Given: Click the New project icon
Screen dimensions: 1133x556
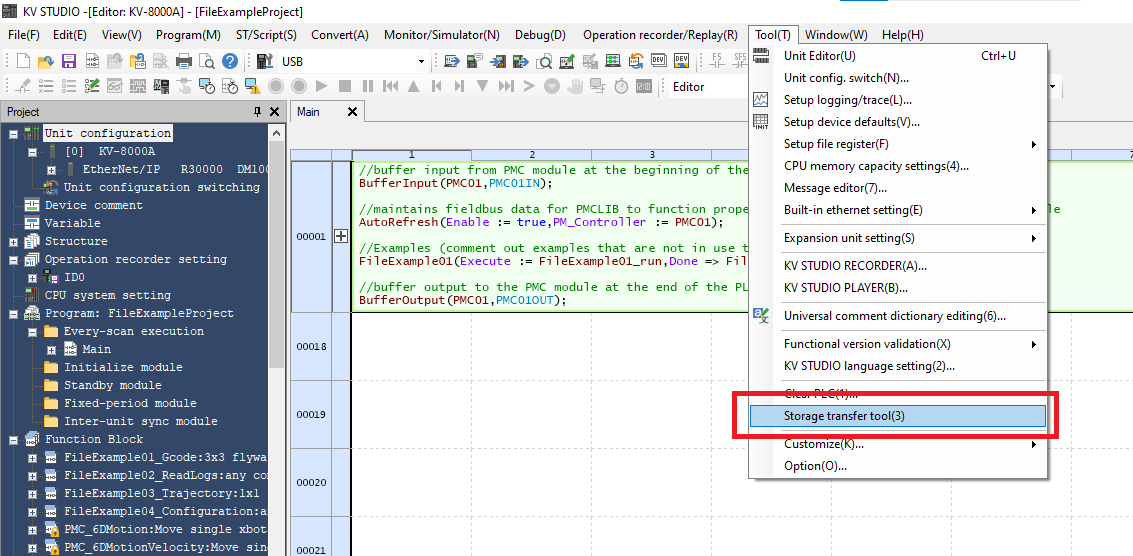Looking at the screenshot, I should click(21, 62).
